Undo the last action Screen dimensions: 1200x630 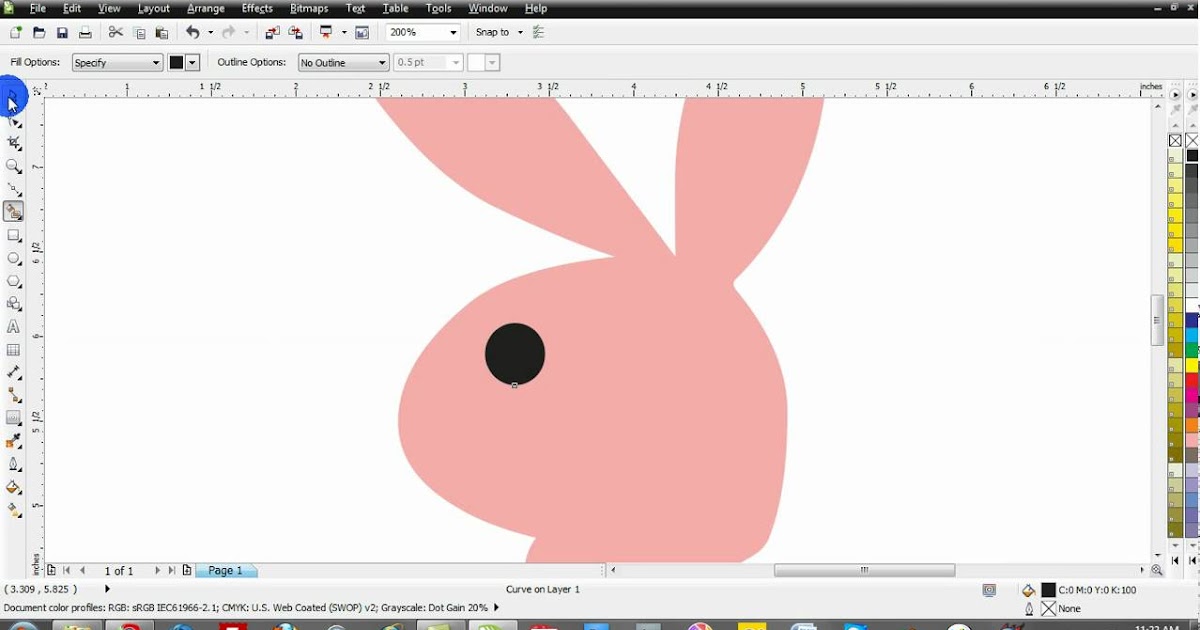[192, 33]
